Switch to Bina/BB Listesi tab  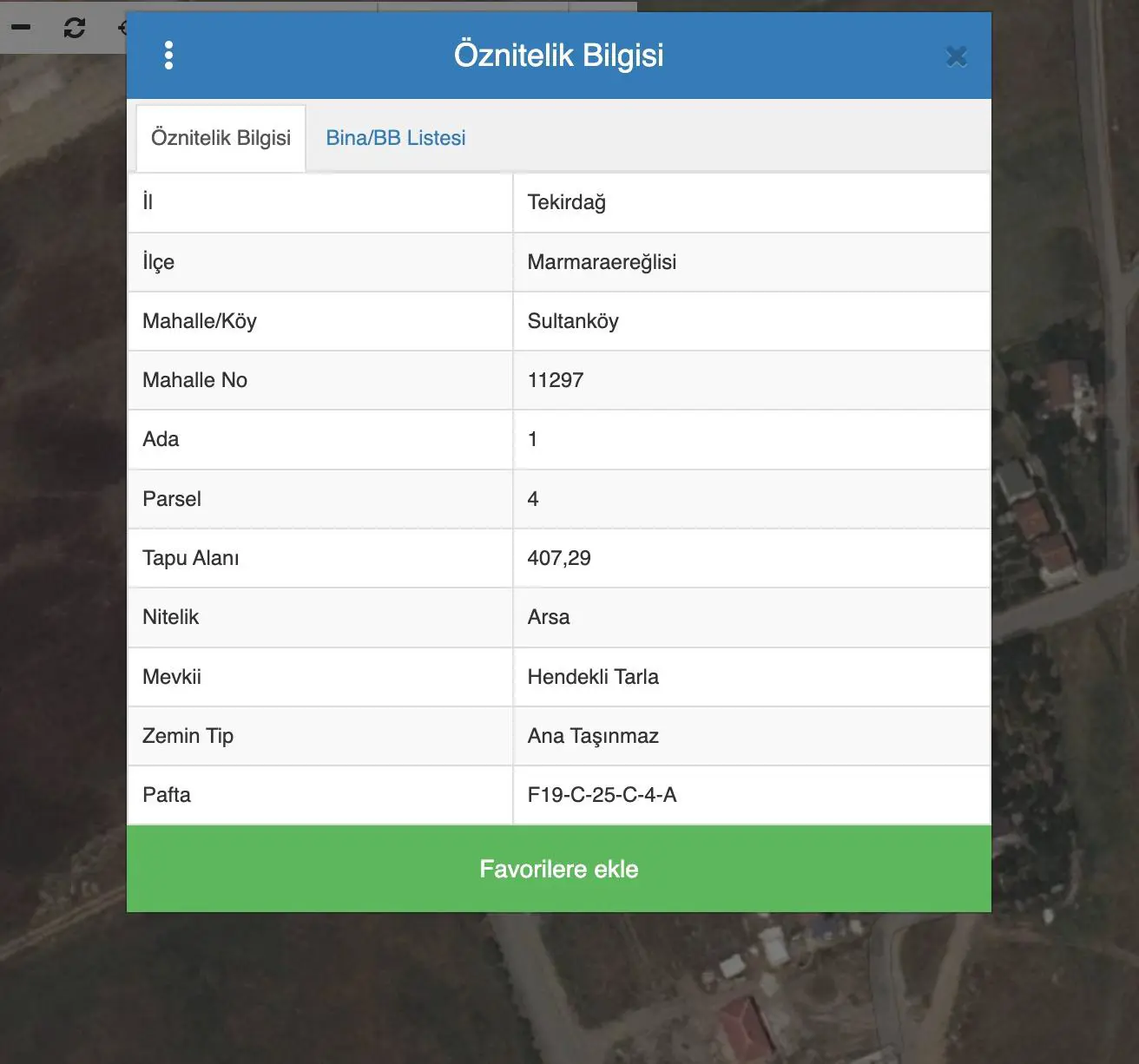[396, 138]
